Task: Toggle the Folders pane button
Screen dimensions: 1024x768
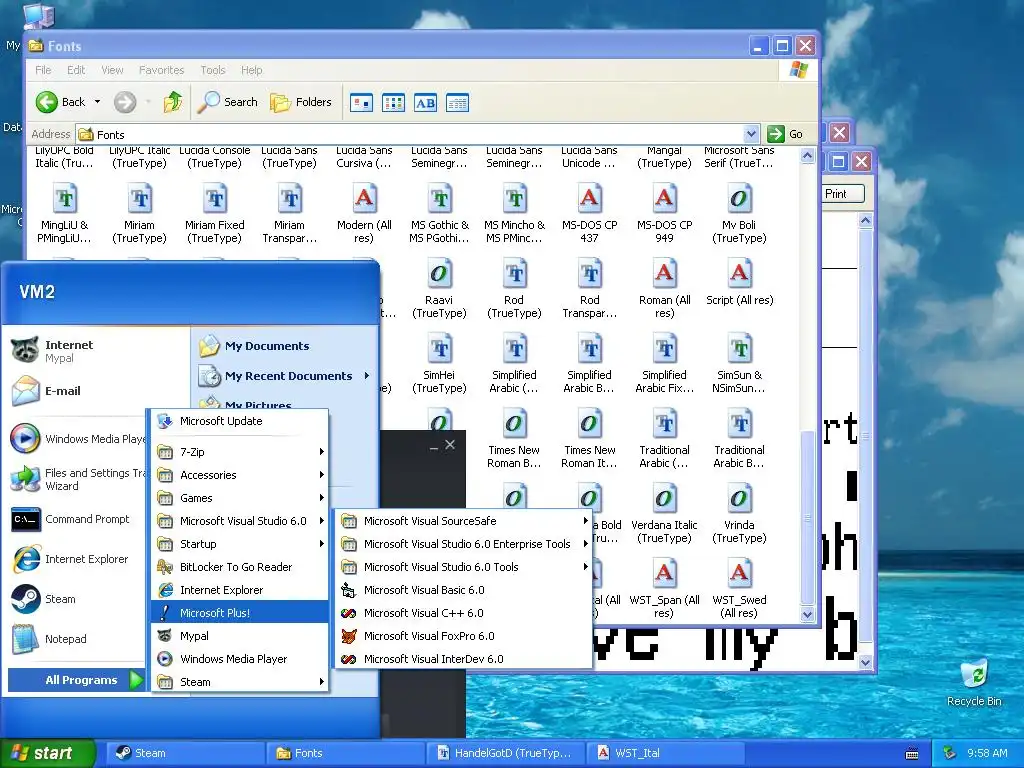Action: [301, 102]
